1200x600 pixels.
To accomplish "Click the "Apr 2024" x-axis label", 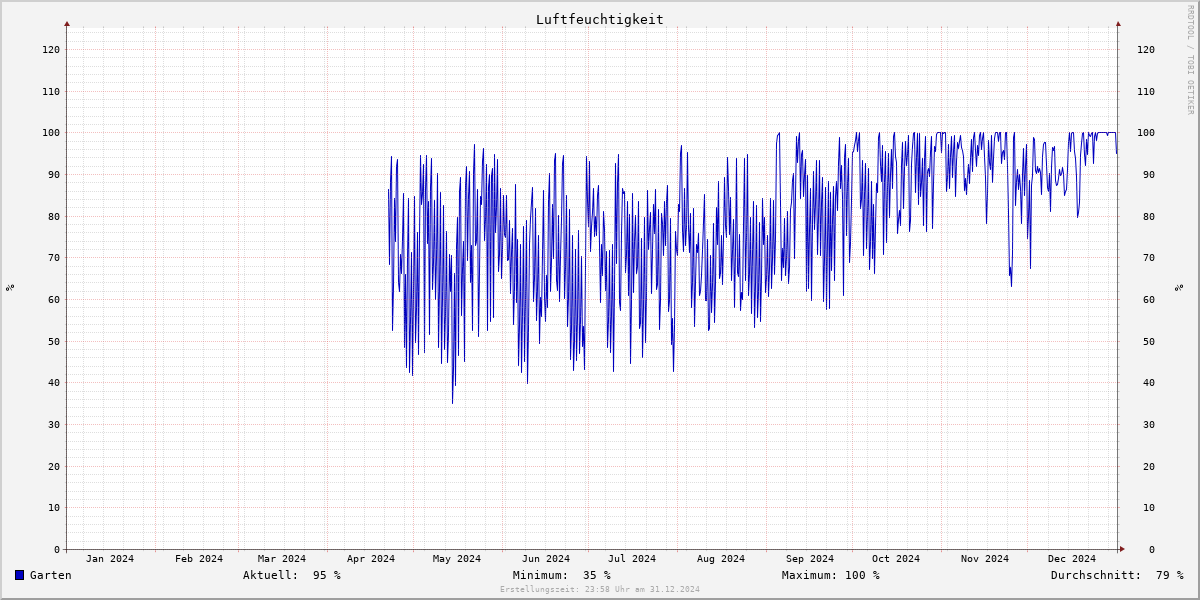I will 371,558.
